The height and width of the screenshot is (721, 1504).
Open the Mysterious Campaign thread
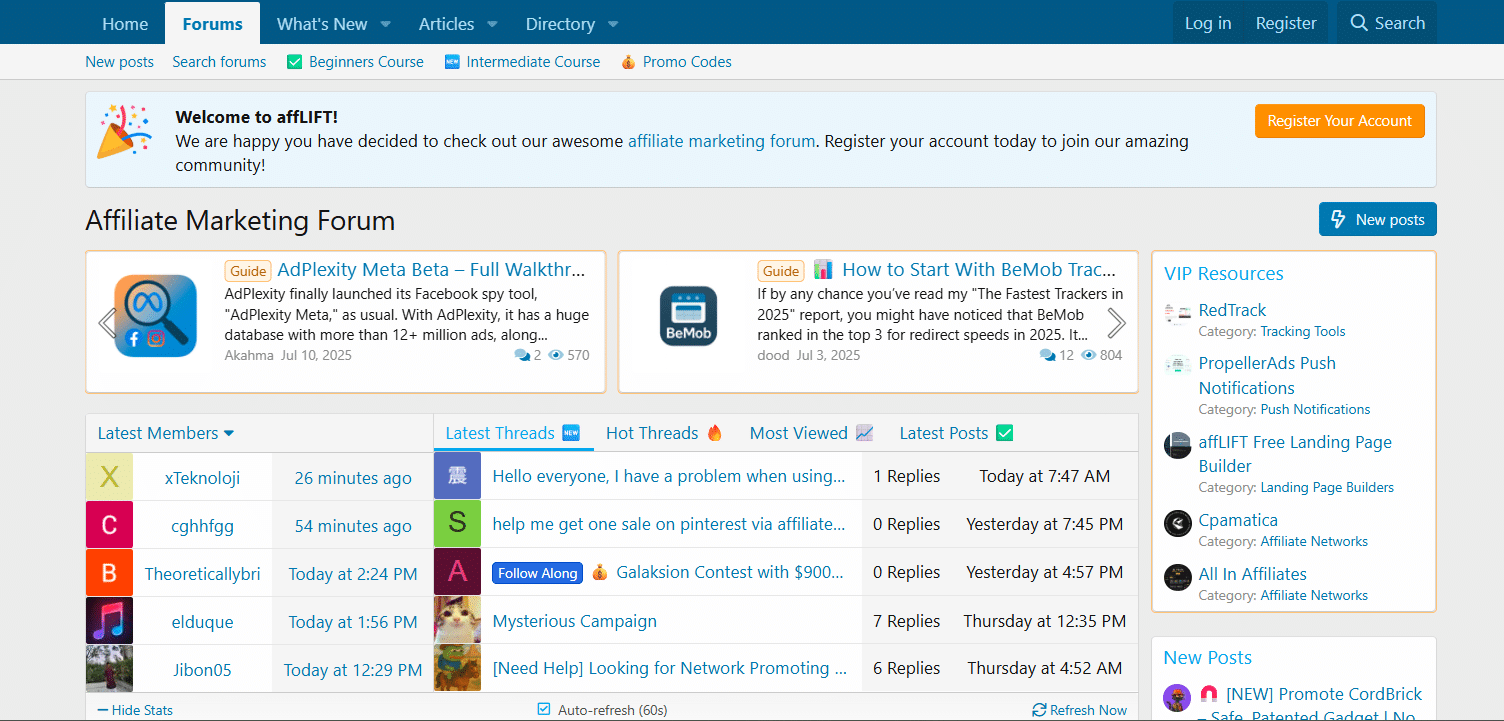point(575,621)
